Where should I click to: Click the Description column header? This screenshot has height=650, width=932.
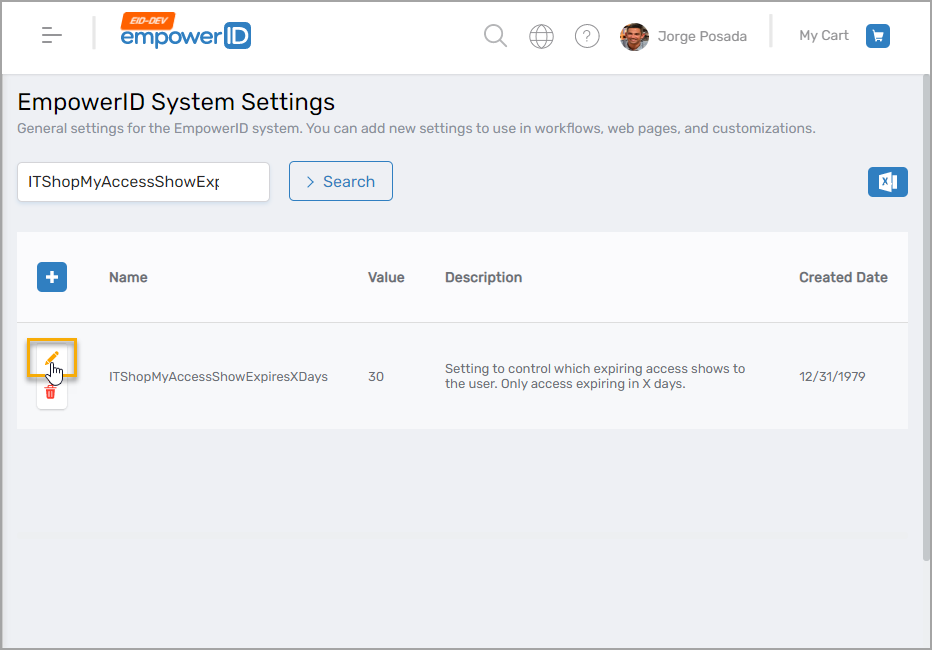[x=483, y=277]
